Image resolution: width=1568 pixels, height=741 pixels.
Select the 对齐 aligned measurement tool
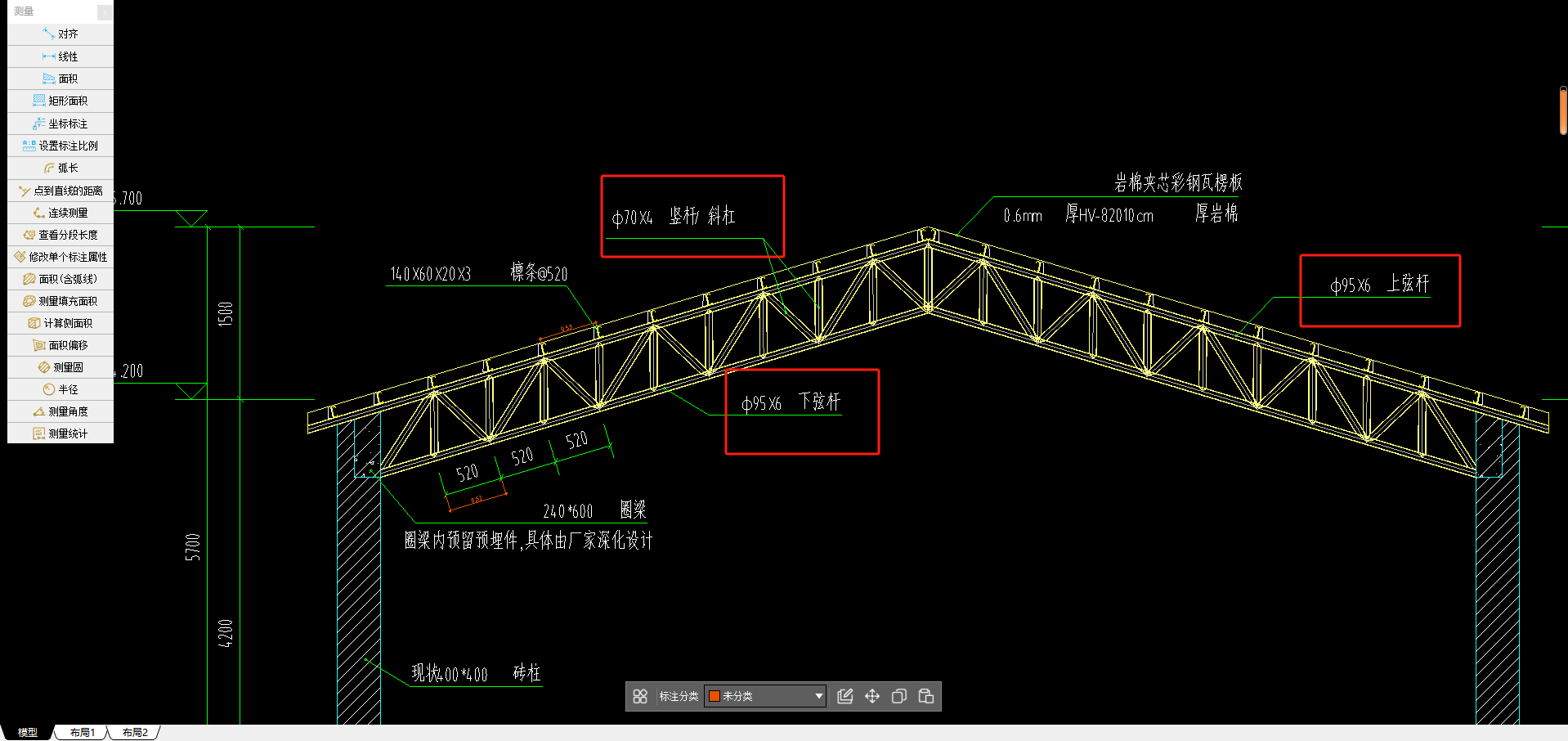60,34
